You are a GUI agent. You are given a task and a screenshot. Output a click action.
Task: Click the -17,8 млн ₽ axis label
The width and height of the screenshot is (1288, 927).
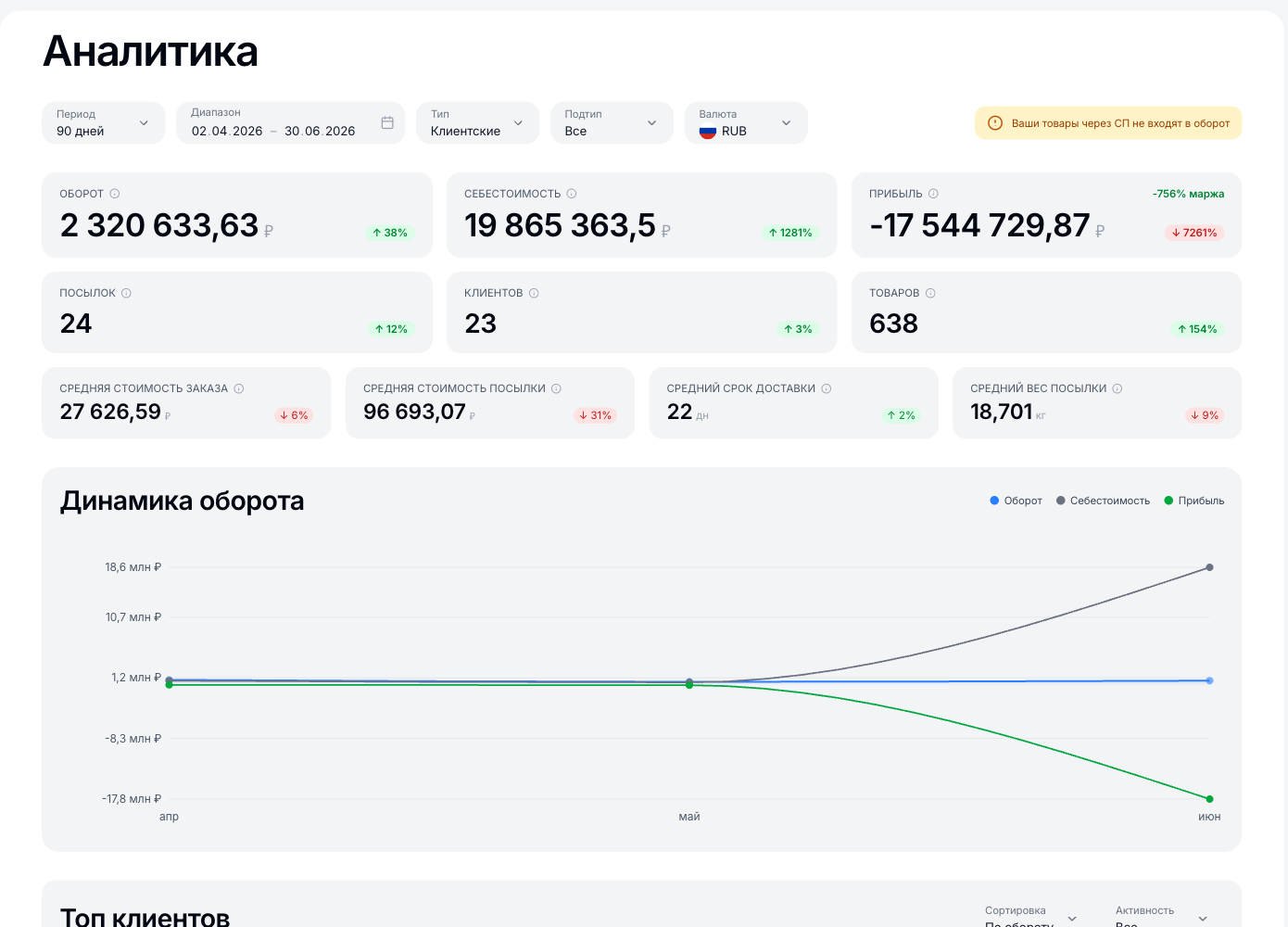pyautogui.click(x=132, y=799)
